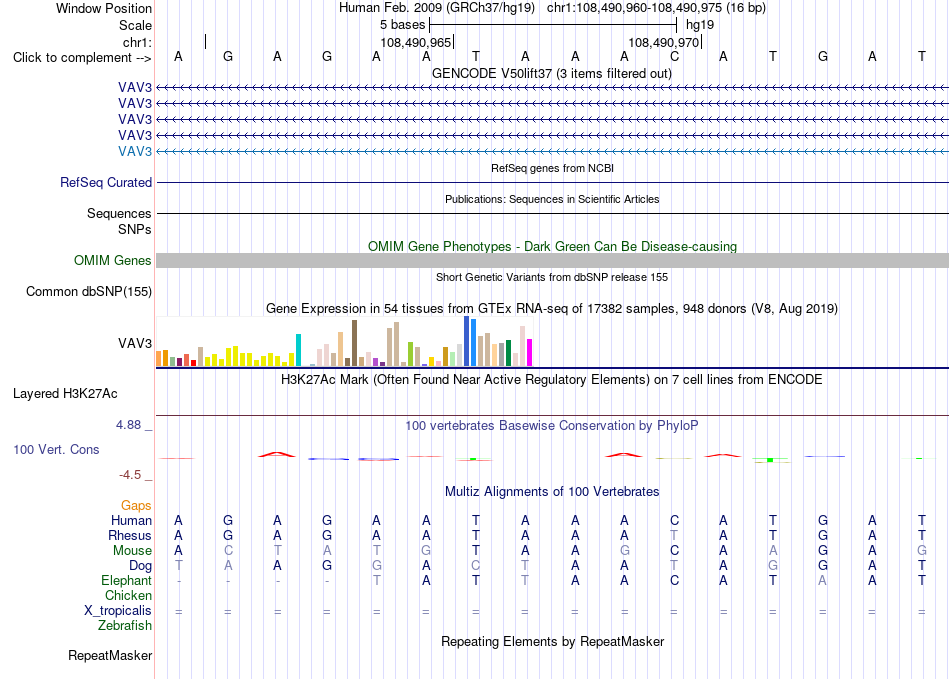Click the 'RefSeq genes from NCBI' title
950x679 pixels.
(552, 168)
